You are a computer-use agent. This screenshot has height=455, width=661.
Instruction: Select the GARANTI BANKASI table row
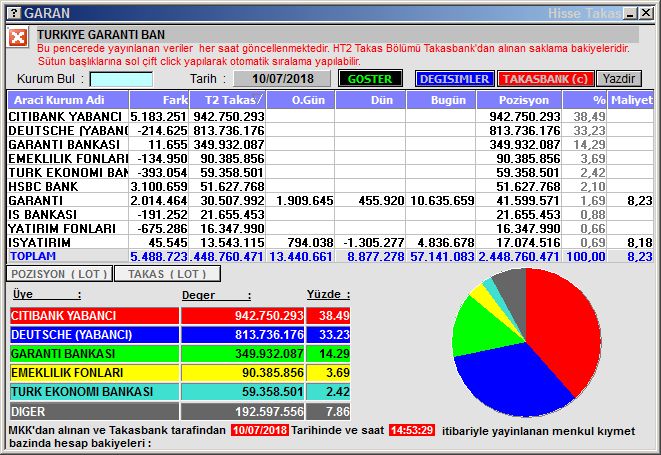330,144
